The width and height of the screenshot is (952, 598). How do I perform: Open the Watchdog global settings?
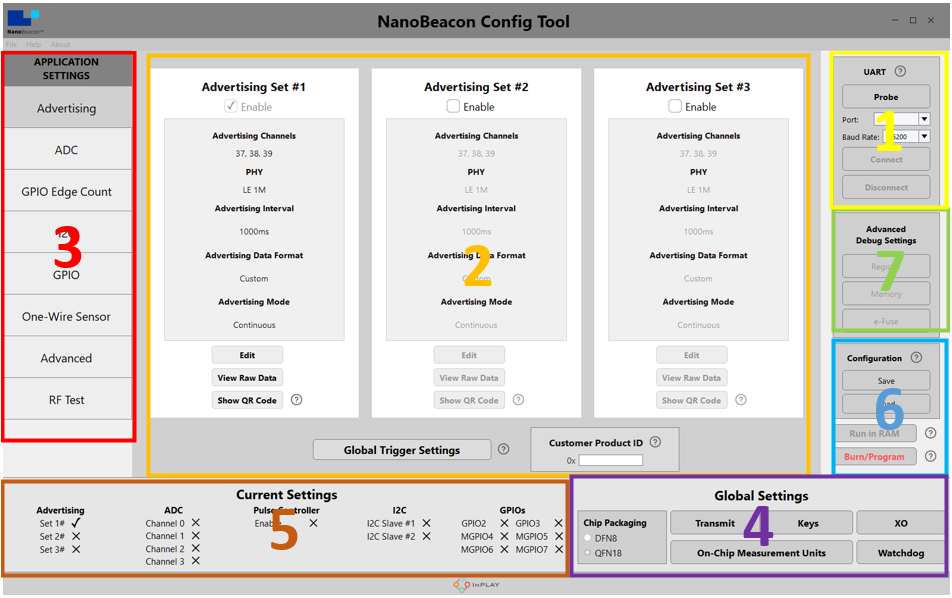click(901, 552)
